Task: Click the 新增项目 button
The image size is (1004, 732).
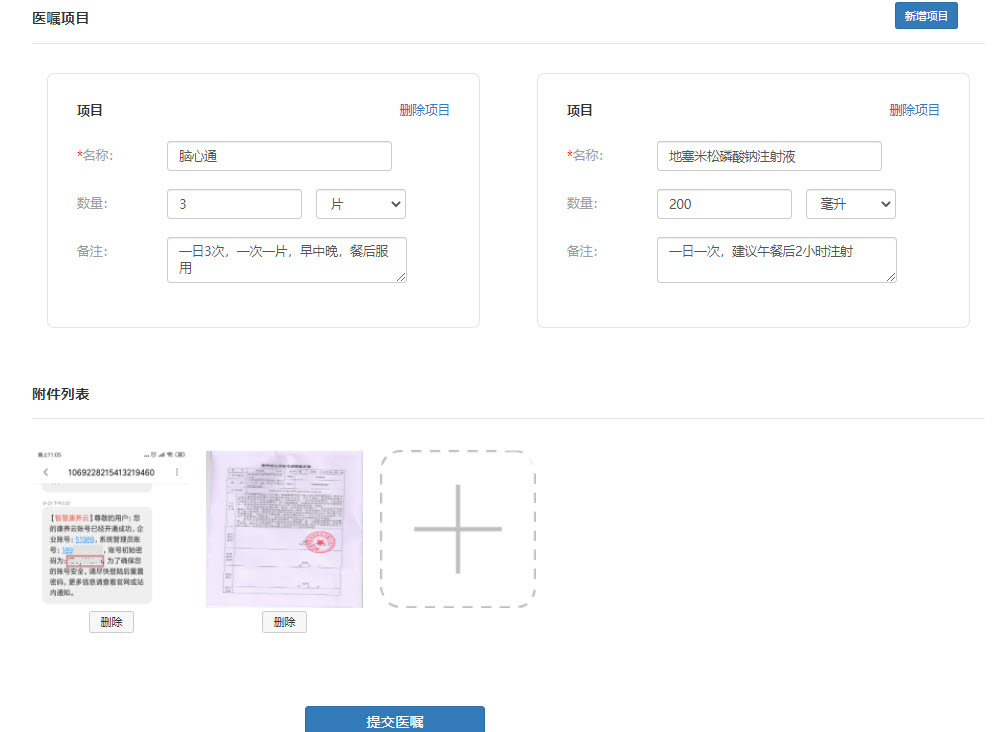Action: click(x=925, y=15)
